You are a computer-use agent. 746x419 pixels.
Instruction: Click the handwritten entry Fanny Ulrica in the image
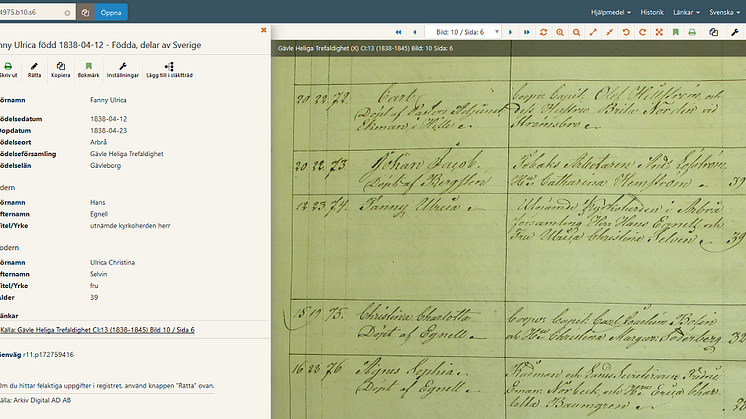tap(412, 207)
